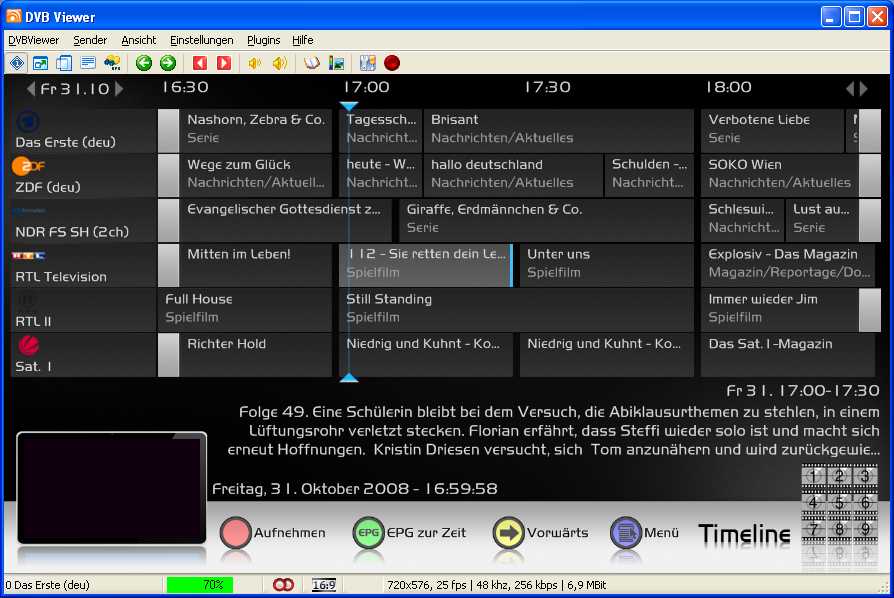Select Immer wieder Jim programme

pyautogui.click(x=780, y=311)
